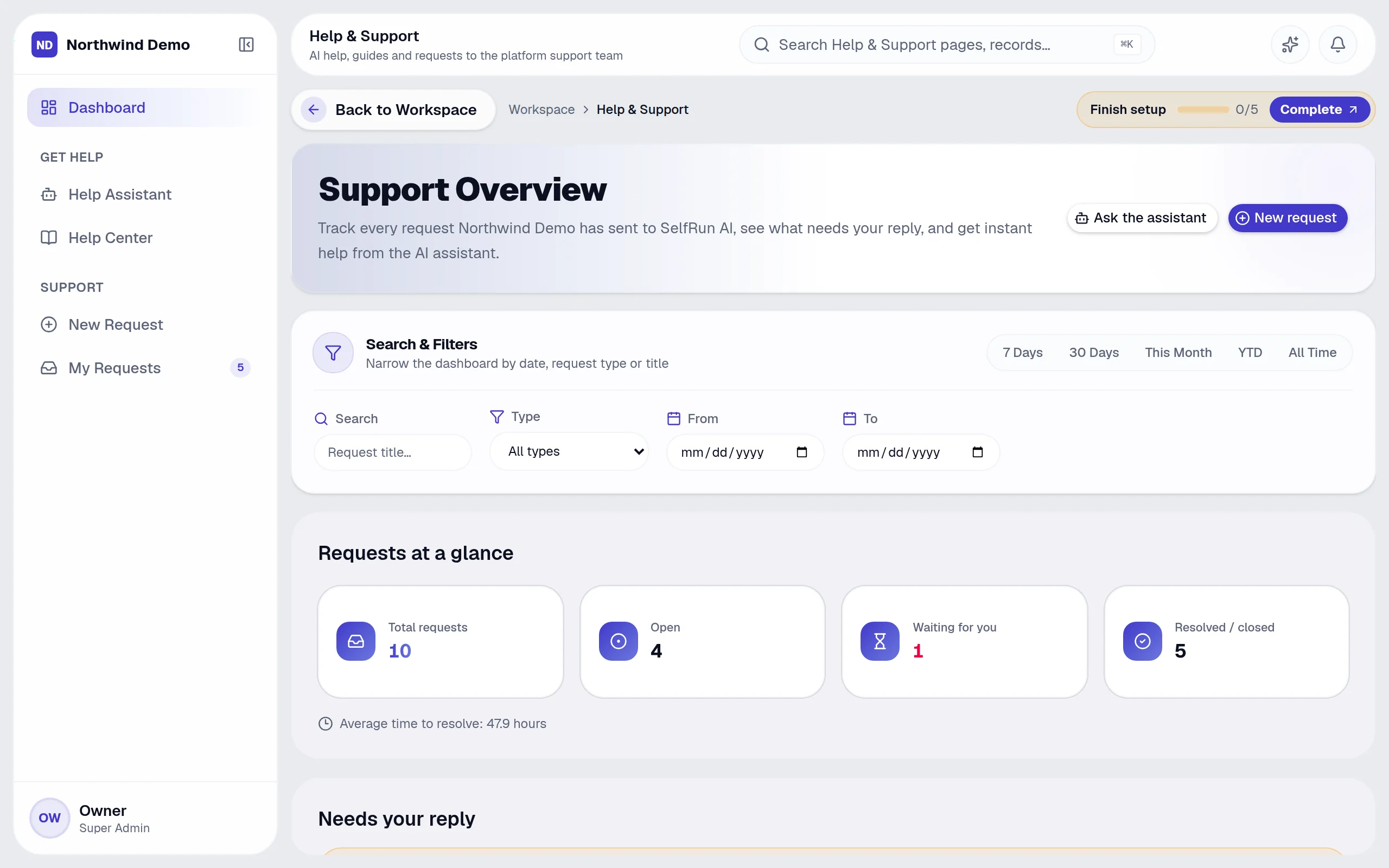Click the Open requests circle icon

[618, 641]
